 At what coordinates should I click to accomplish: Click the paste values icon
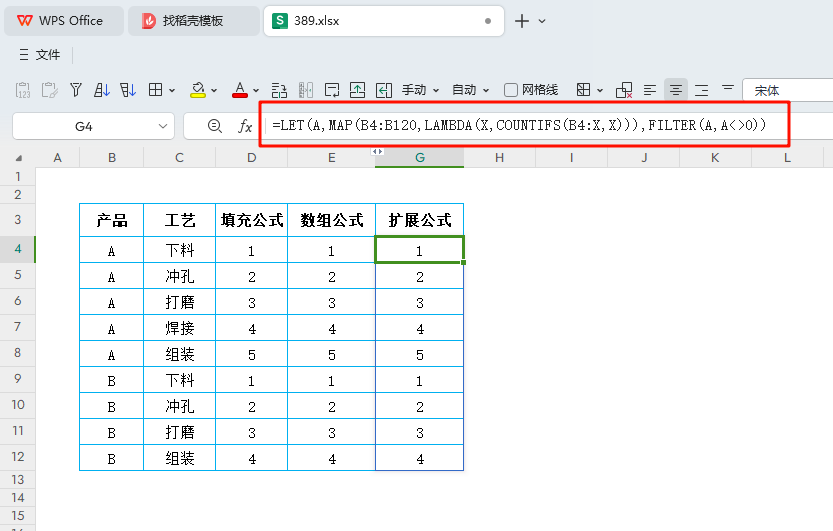23,90
